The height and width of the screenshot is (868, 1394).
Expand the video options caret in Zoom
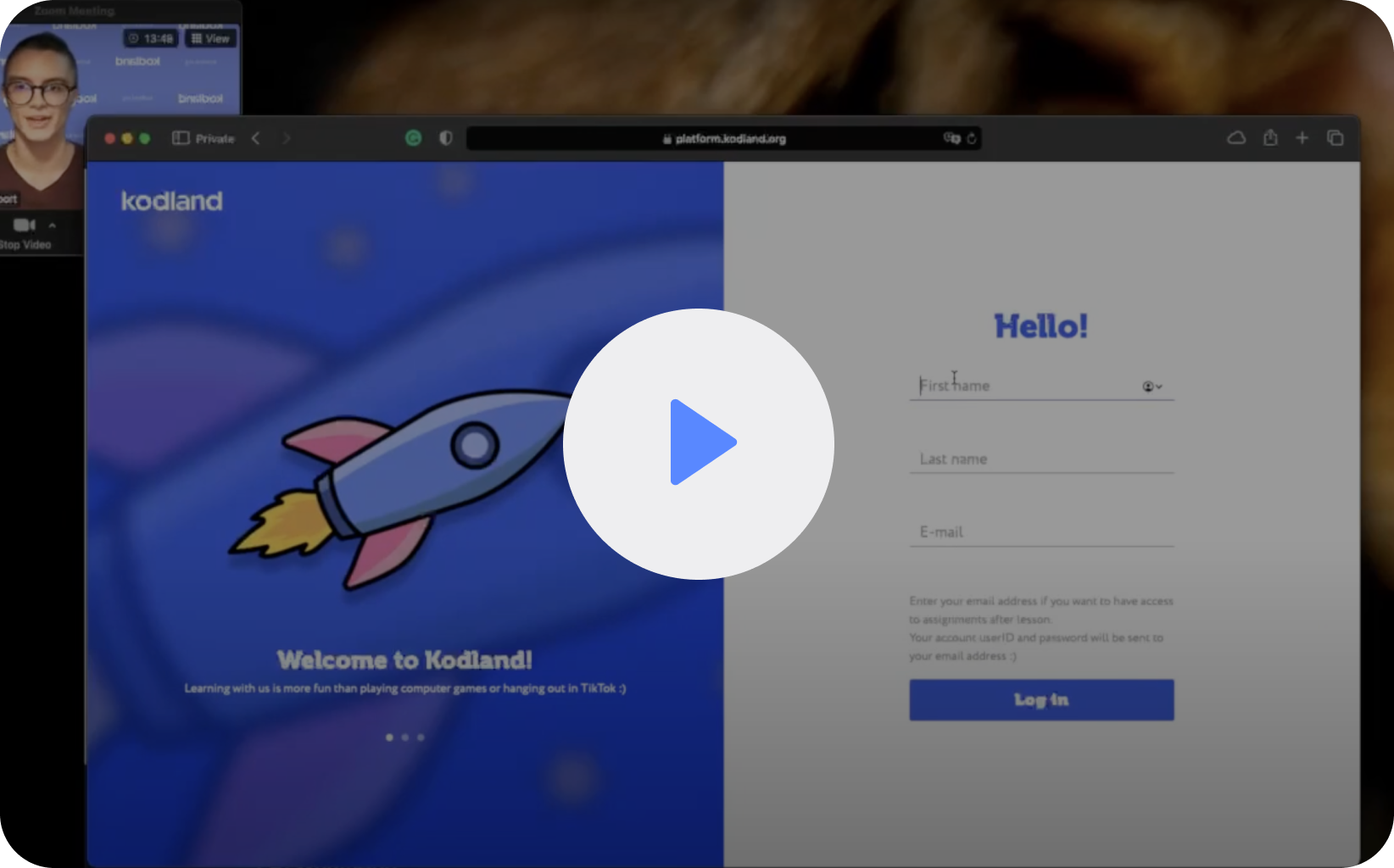point(53,225)
